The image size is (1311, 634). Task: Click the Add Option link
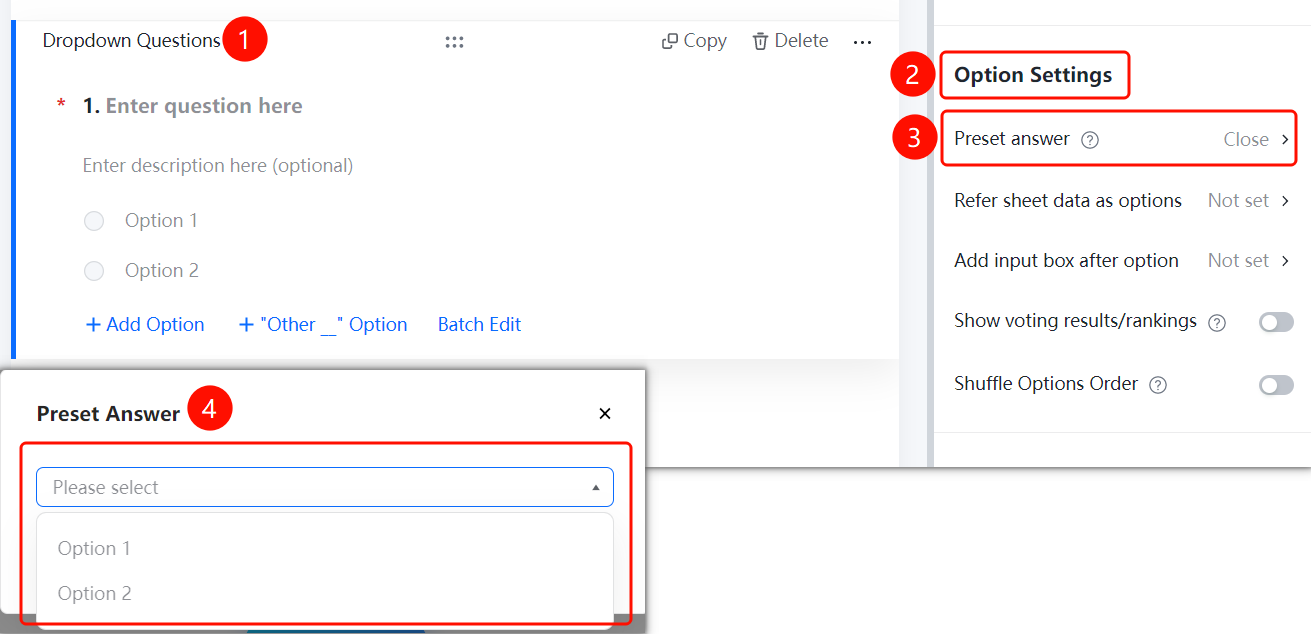[145, 324]
